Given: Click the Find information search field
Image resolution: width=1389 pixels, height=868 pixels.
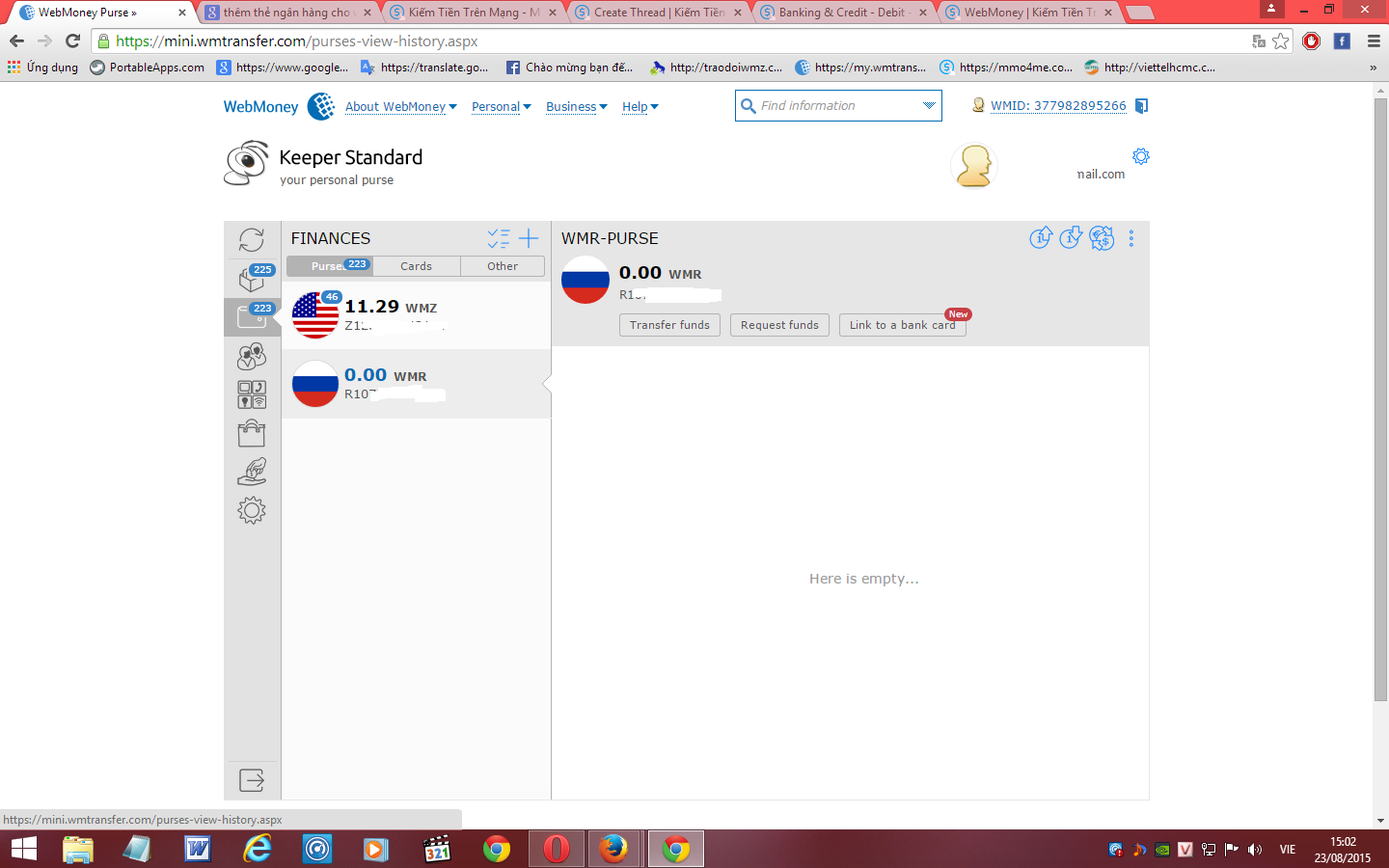Looking at the screenshot, I should coord(837,105).
